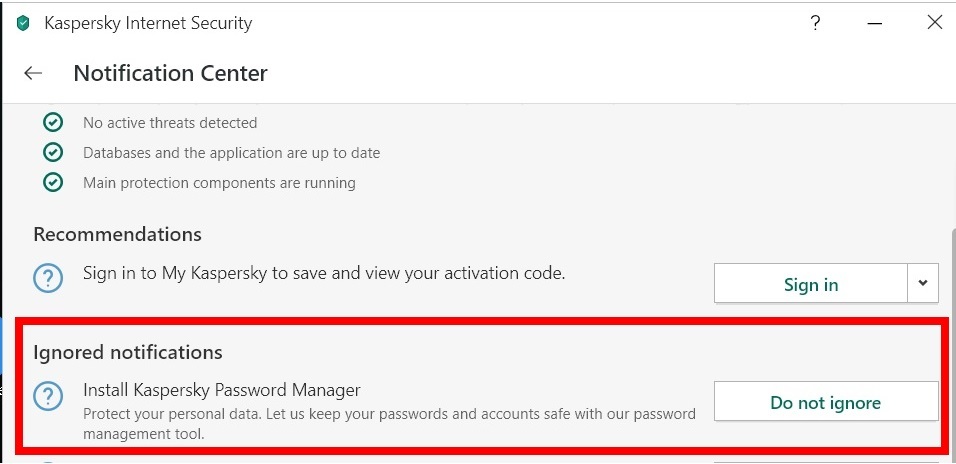
Task: Click the Sign in button
Action: coord(811,283)
